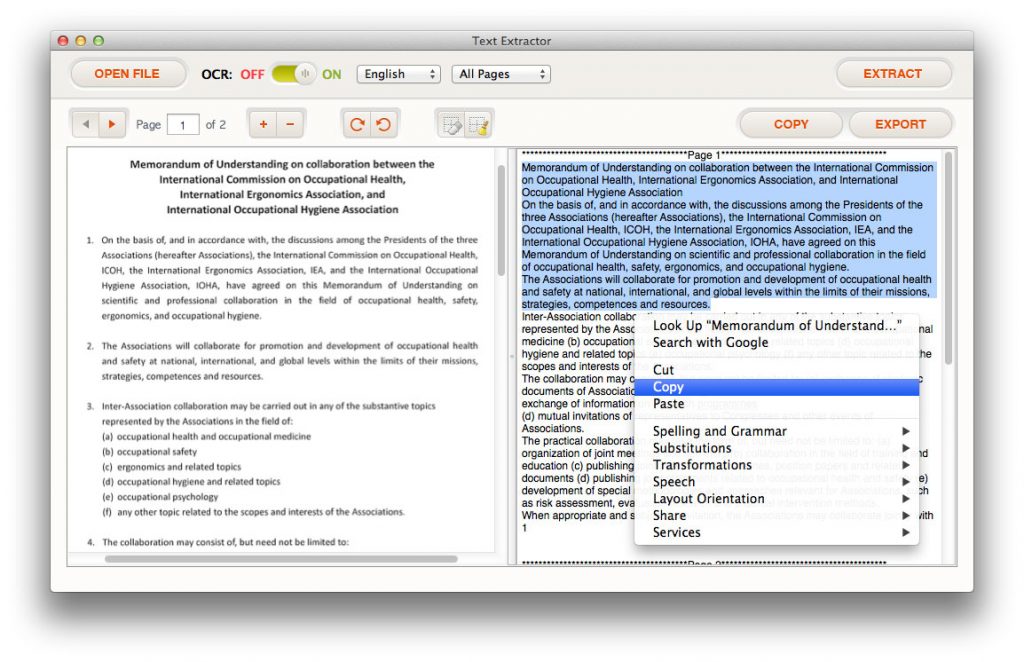1024x662 pixels.
Task: Toggle the OCR switch
Action: 293,74
